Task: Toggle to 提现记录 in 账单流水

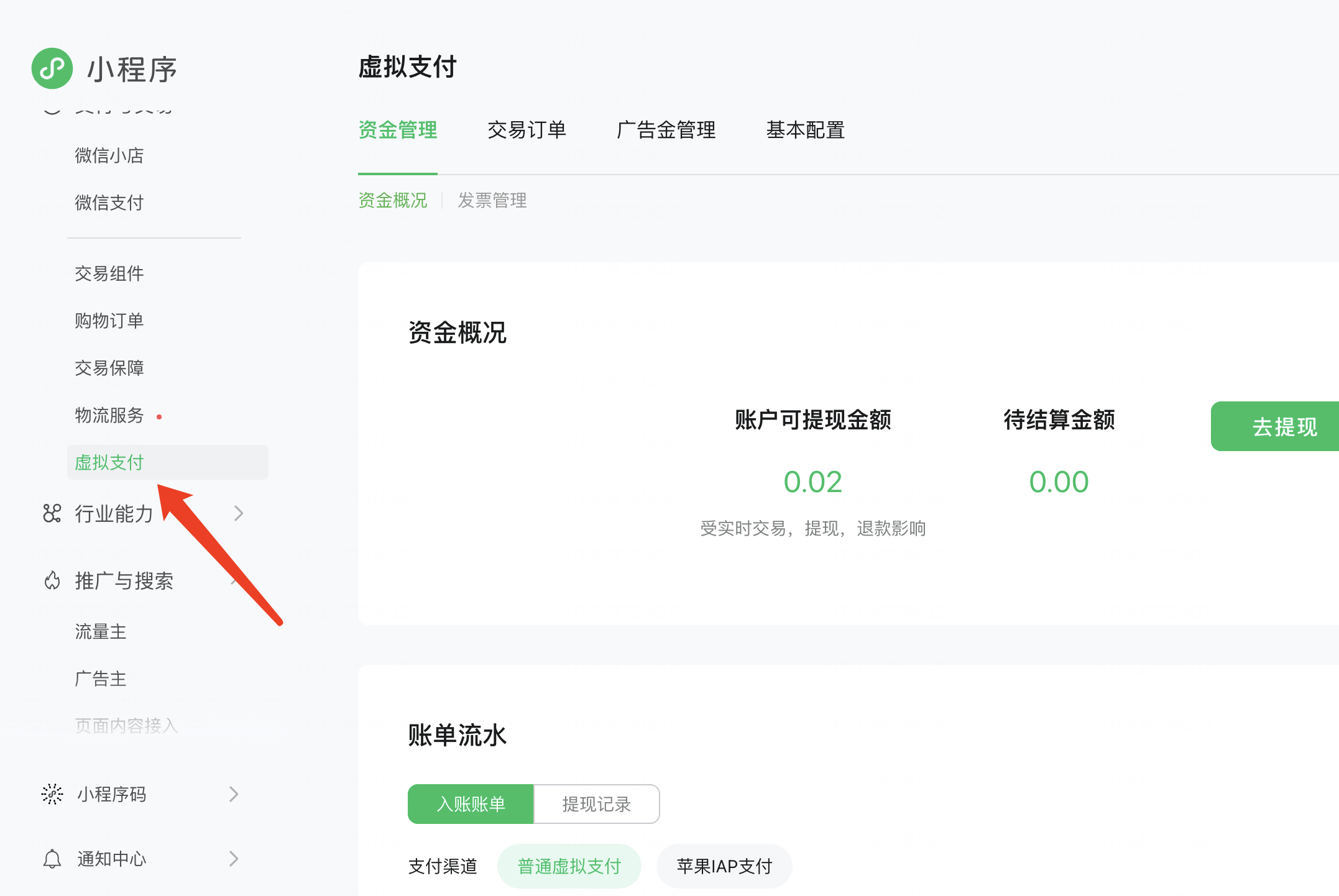Action: point(596,804)
